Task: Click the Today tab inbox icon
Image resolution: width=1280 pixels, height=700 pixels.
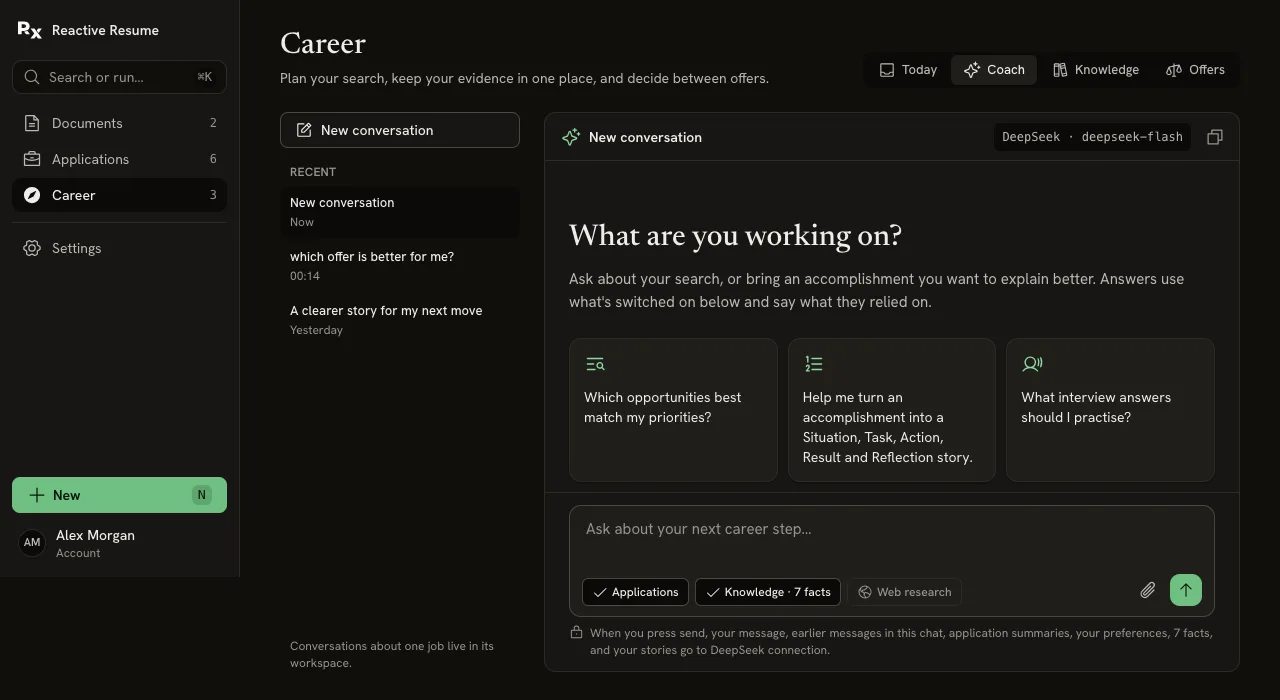Action: [886, 70]
